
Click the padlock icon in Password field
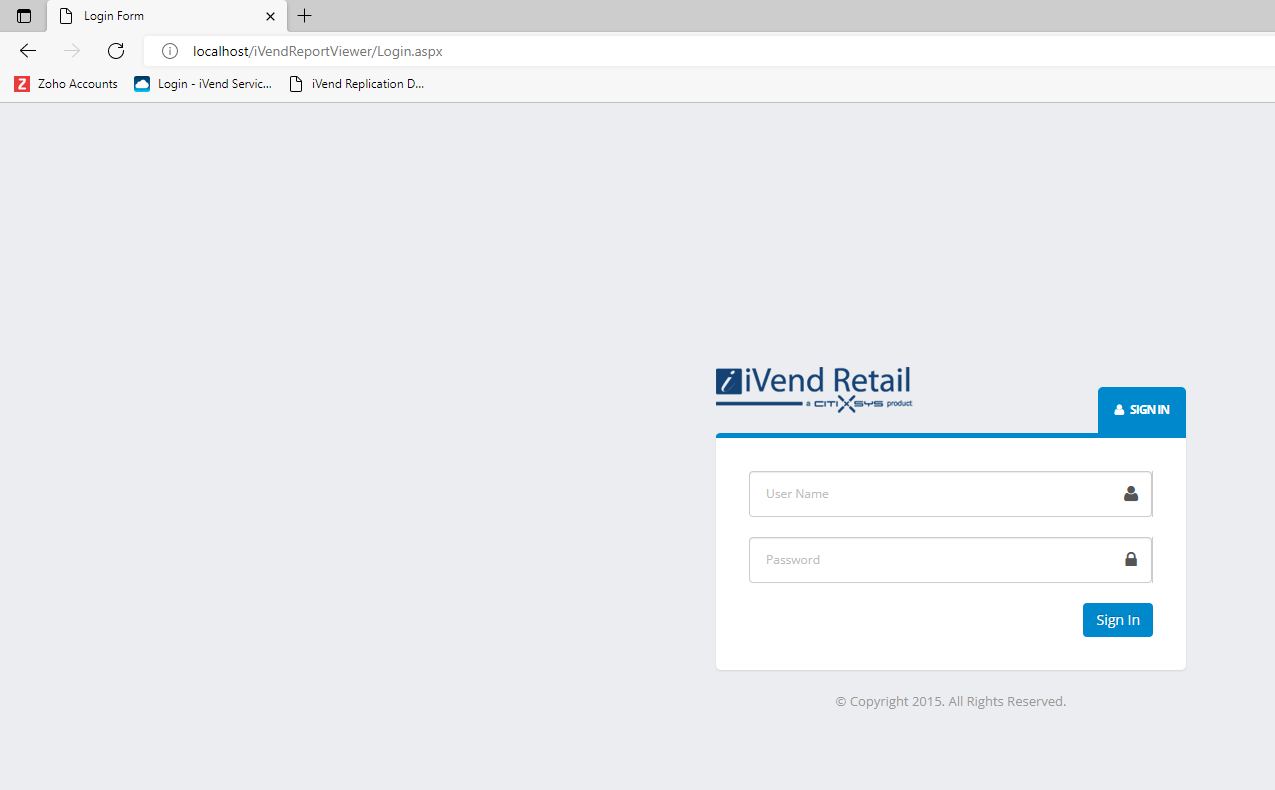click(1131, 559)
